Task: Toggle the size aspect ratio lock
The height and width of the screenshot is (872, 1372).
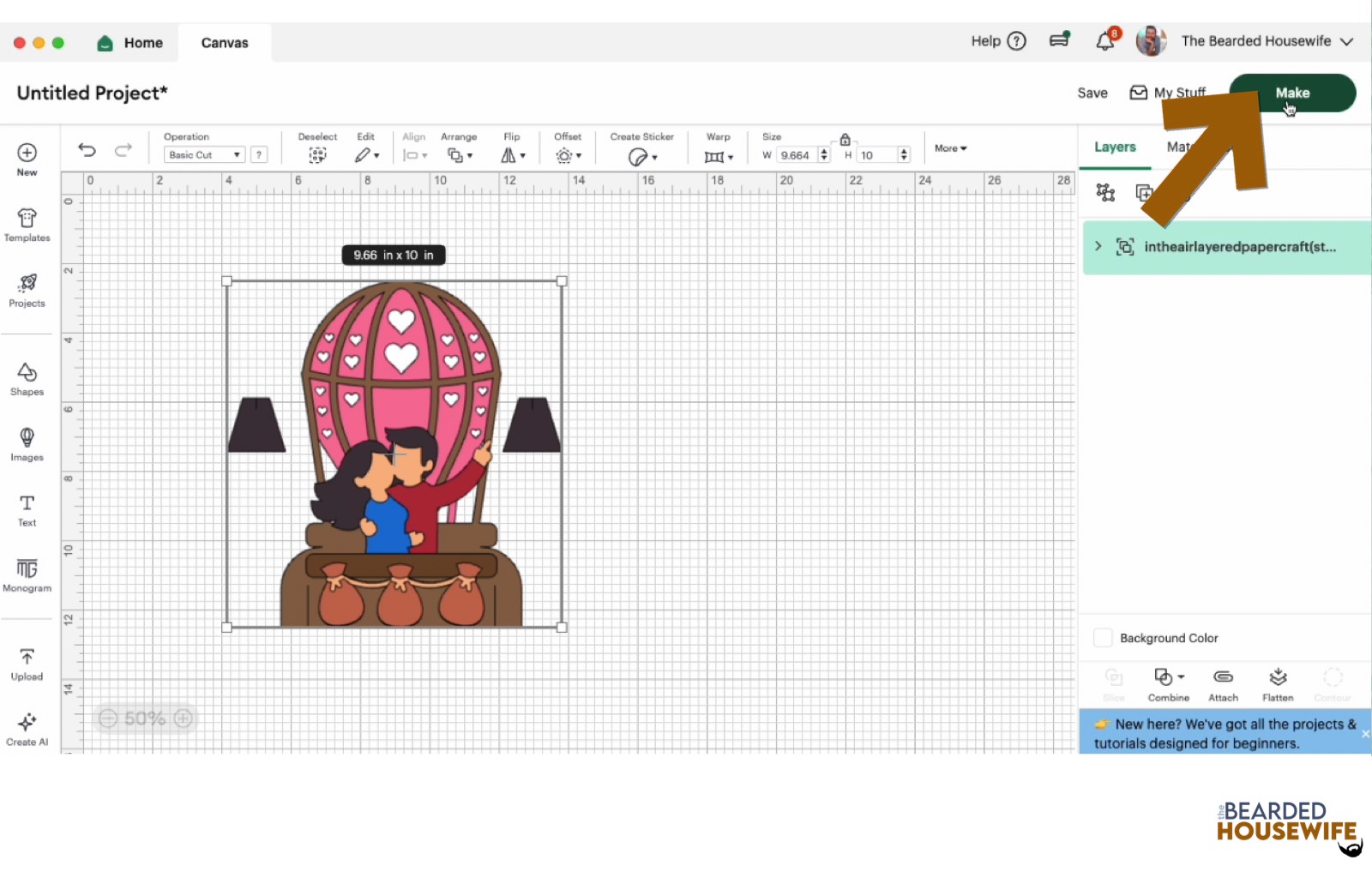Action: click(x=845, y=139)
